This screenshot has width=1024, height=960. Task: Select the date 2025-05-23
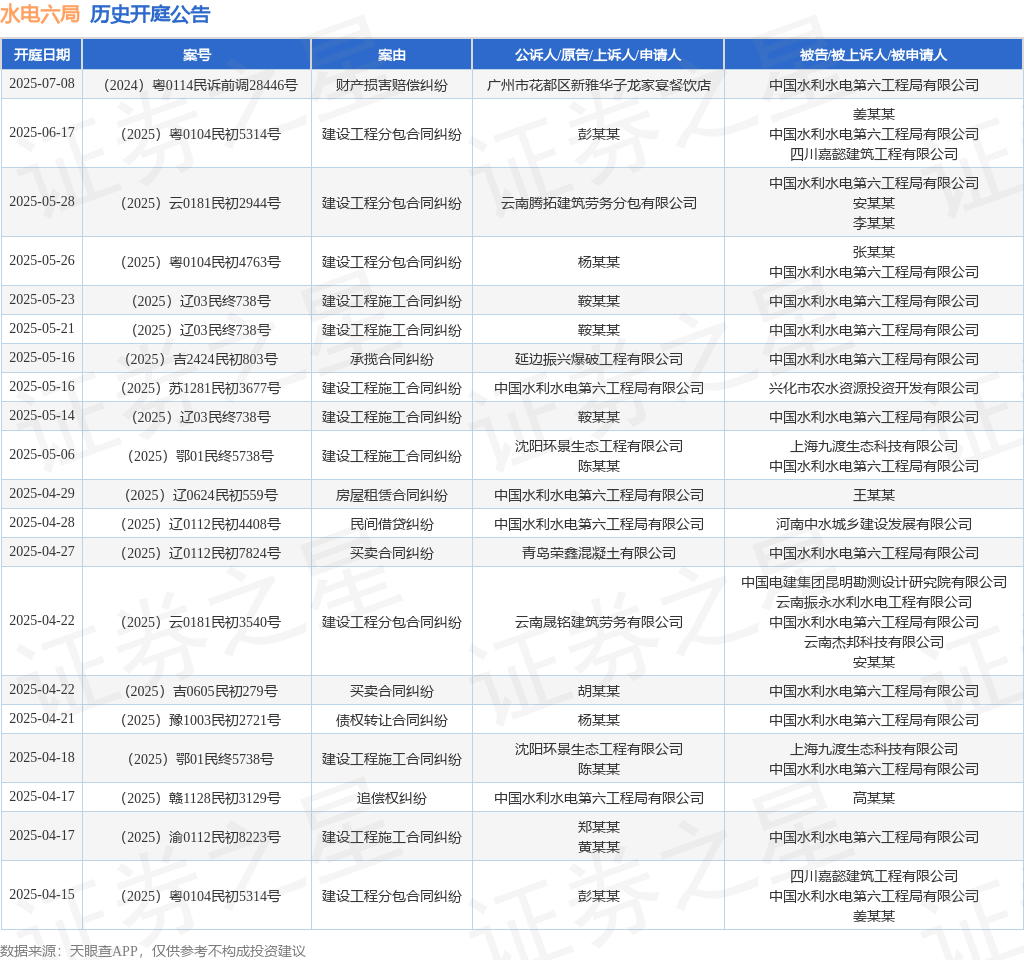[x=42, y=300]
